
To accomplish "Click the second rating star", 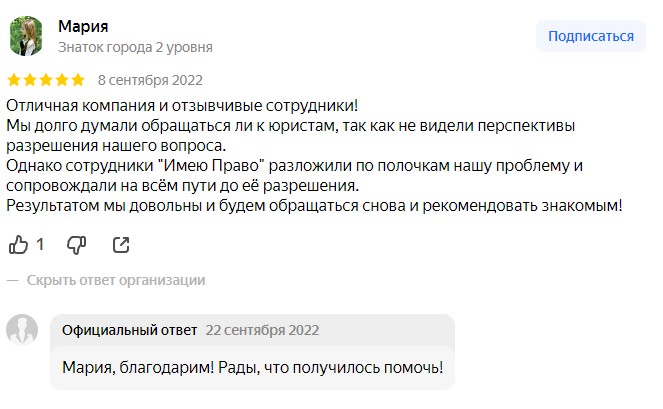I will [x=30, y=79].
